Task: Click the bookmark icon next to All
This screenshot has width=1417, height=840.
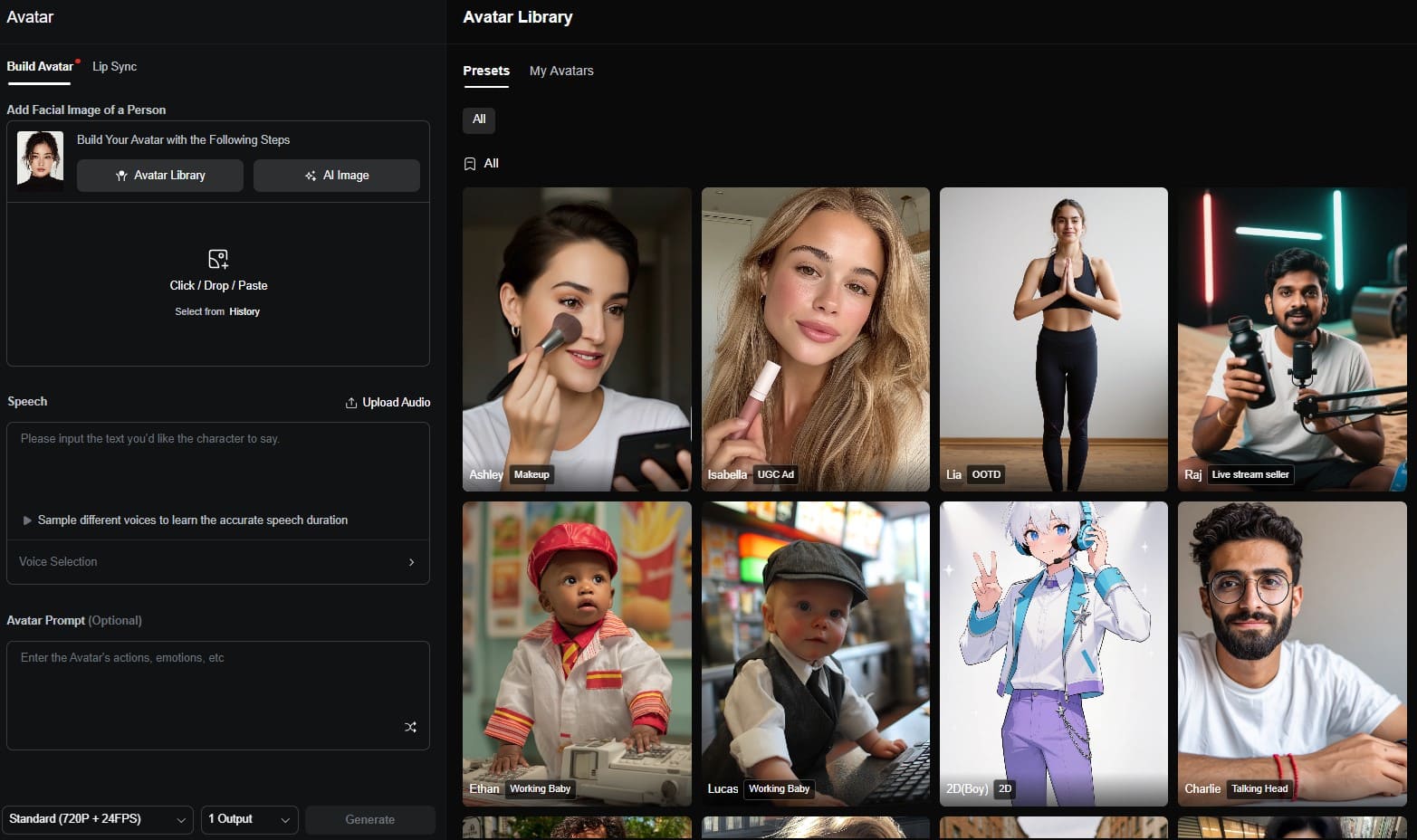Action: 470,164
